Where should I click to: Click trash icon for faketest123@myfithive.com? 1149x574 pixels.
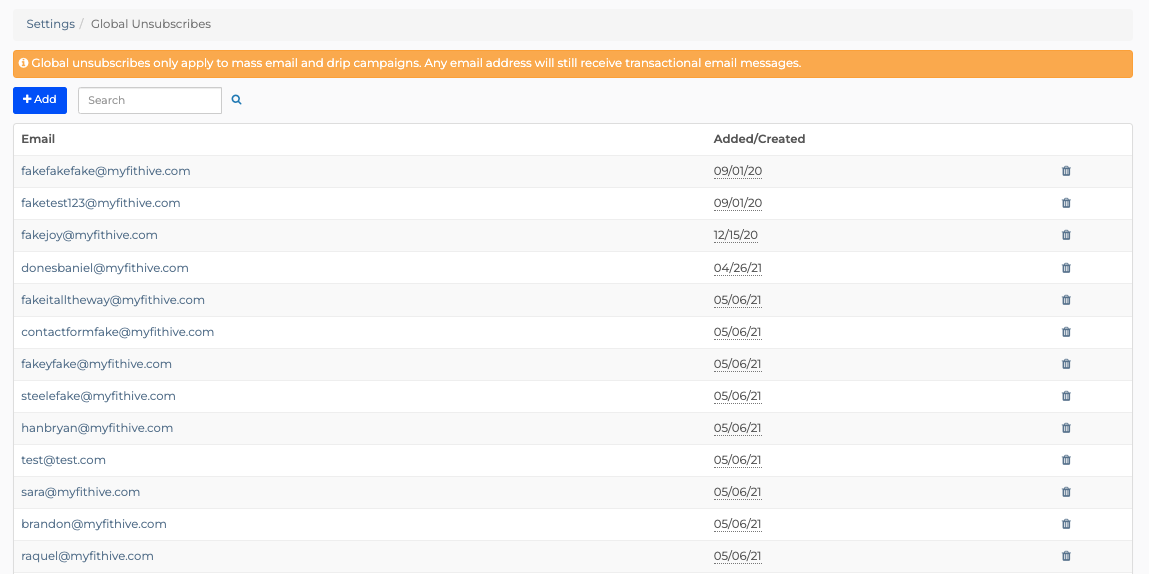(x=1066, y=203)
